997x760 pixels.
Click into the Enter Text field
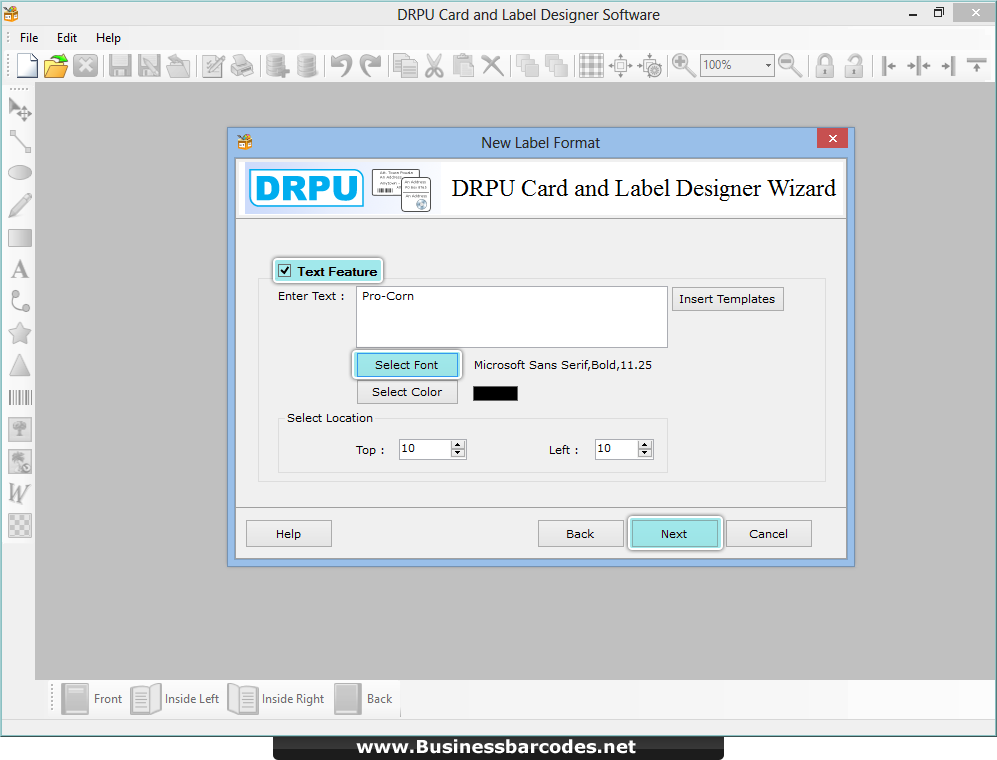tap(512, 317)
